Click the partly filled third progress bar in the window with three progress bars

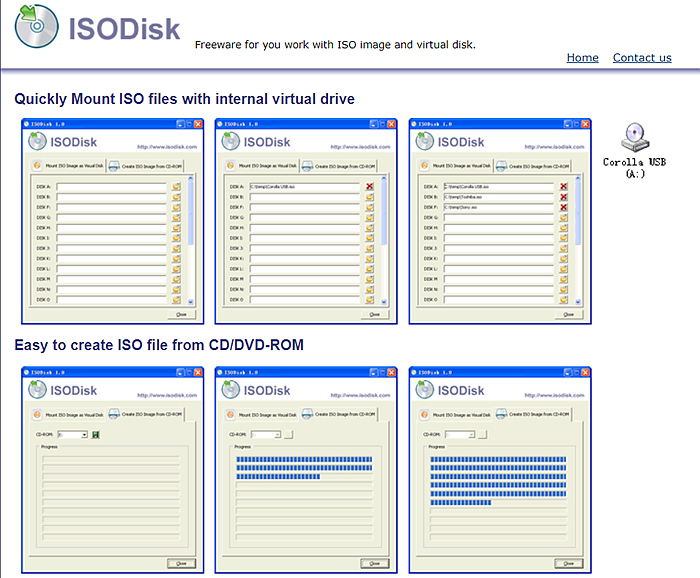pyautogui.click(x=304, y=477)
